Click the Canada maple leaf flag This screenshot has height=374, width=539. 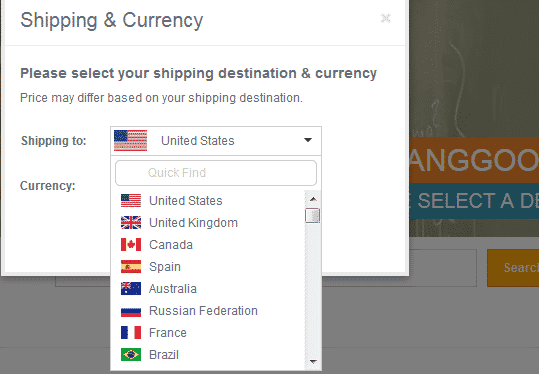click(x=131, y=245)
